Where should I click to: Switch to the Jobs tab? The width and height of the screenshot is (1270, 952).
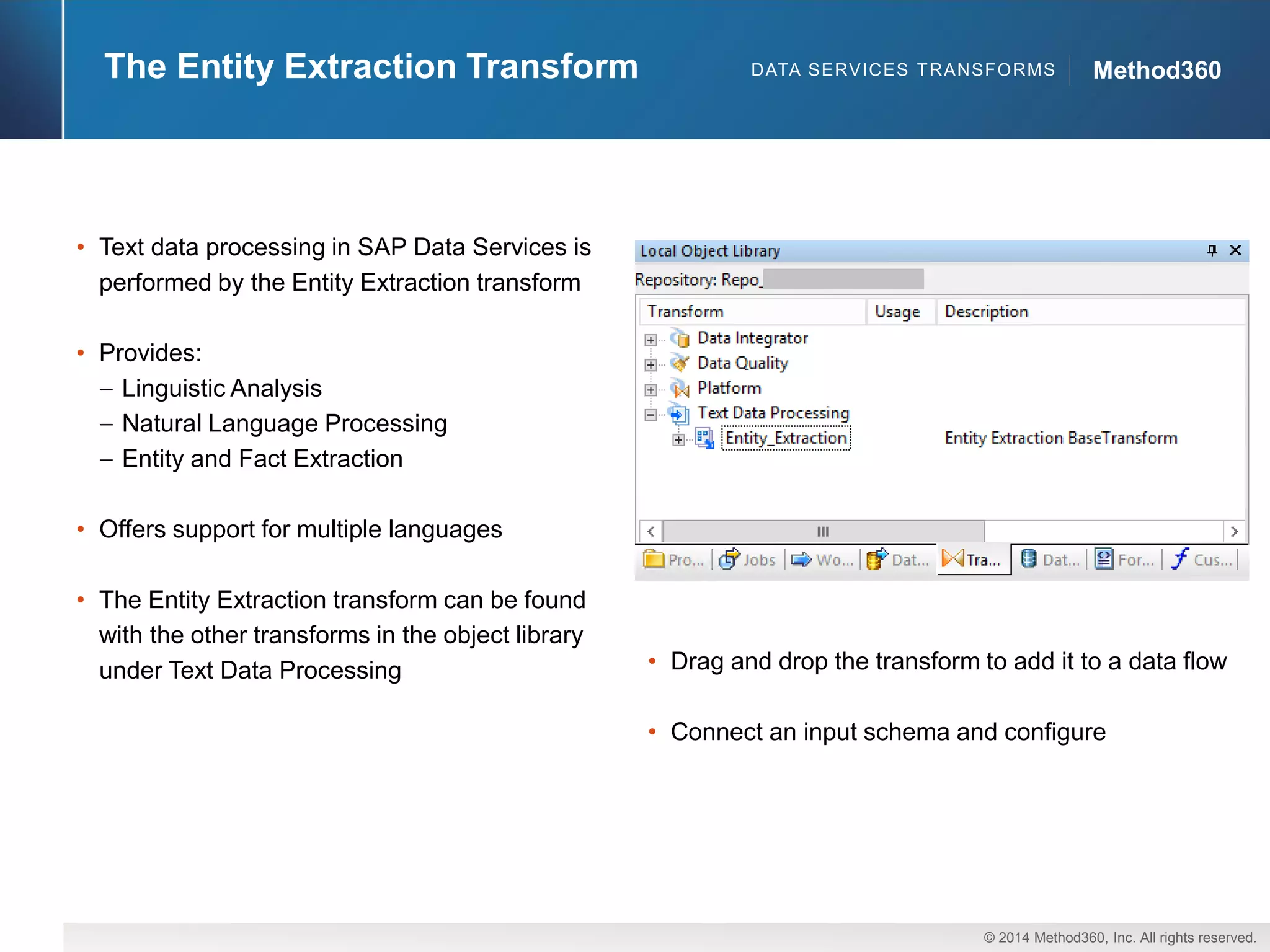point(748,560)
